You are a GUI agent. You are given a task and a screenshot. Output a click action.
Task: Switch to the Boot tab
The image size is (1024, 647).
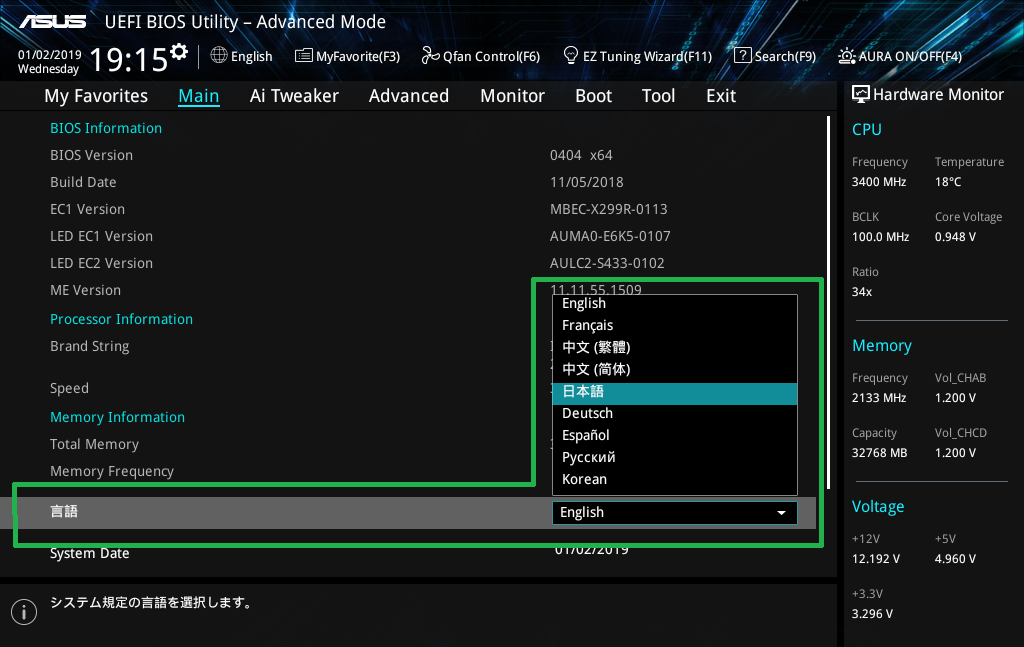(x=593, y=96)
